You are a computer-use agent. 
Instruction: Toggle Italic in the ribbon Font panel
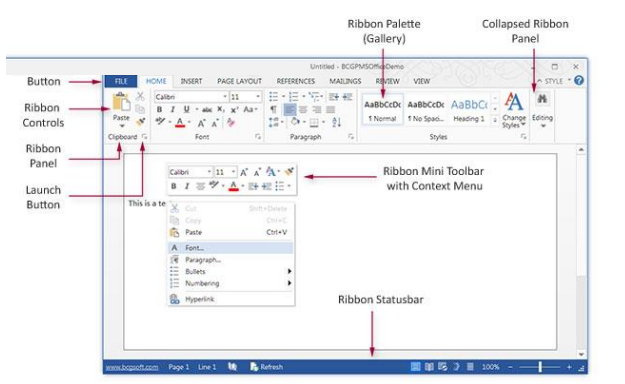pyautogui.click(x=173, y=109)
